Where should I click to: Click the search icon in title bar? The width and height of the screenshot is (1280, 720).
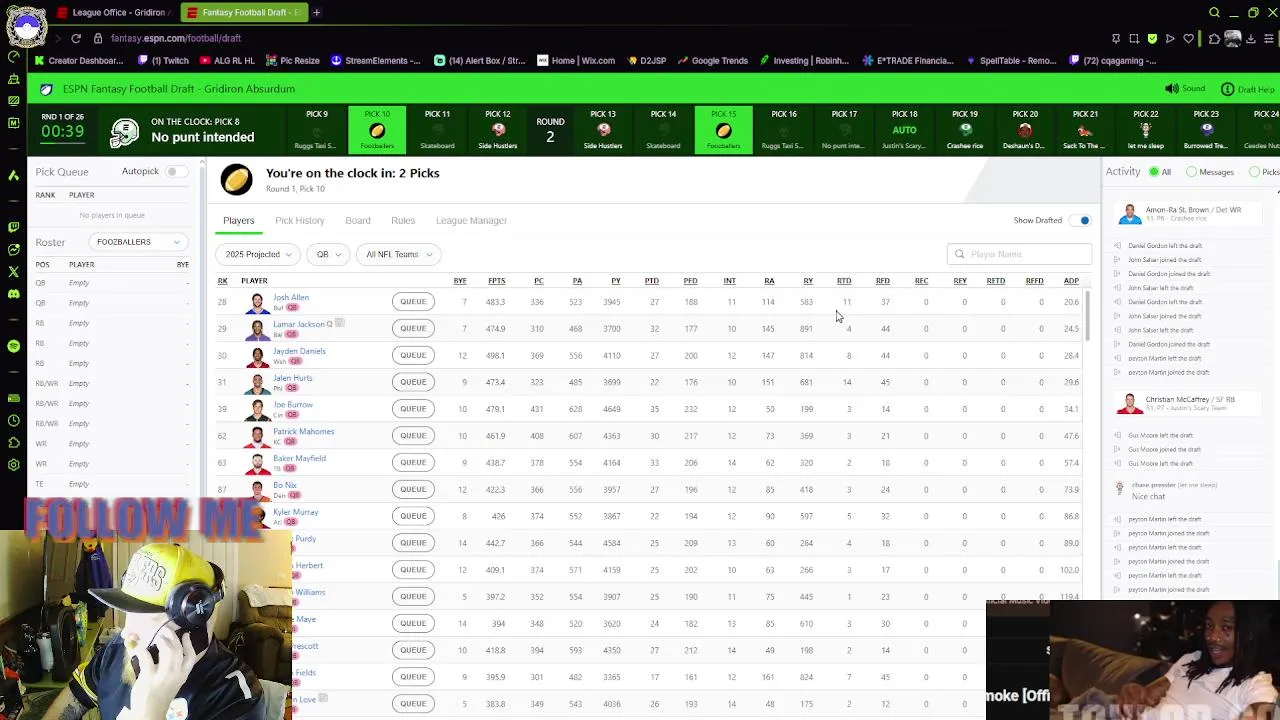1214,12
